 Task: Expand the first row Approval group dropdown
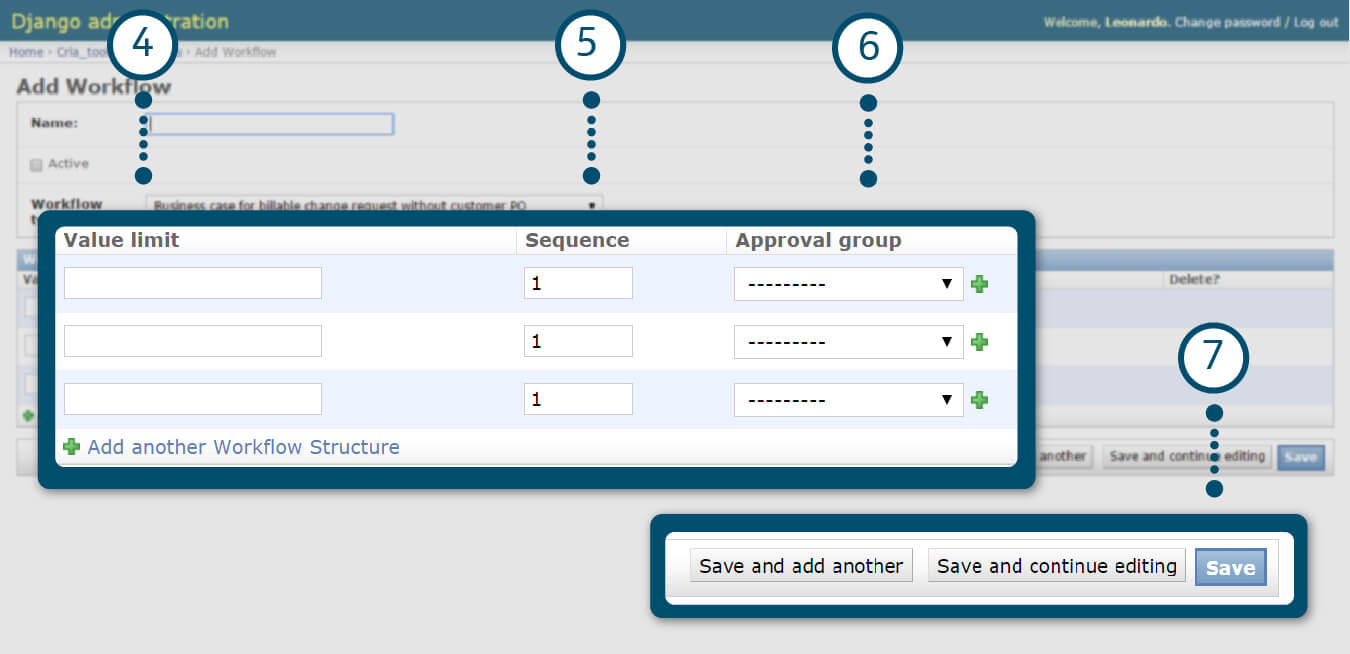pos(848,284)
